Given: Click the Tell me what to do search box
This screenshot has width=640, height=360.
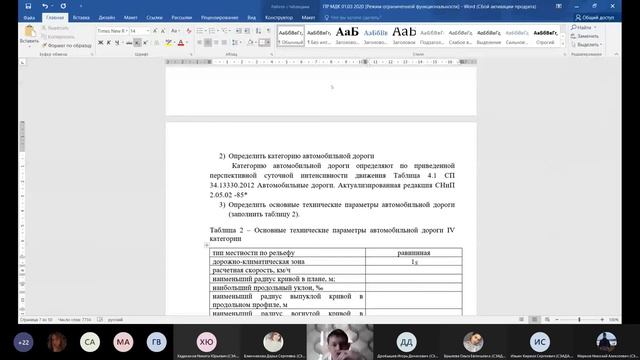Looking at the screenshot, I should [x=352, y=18].
